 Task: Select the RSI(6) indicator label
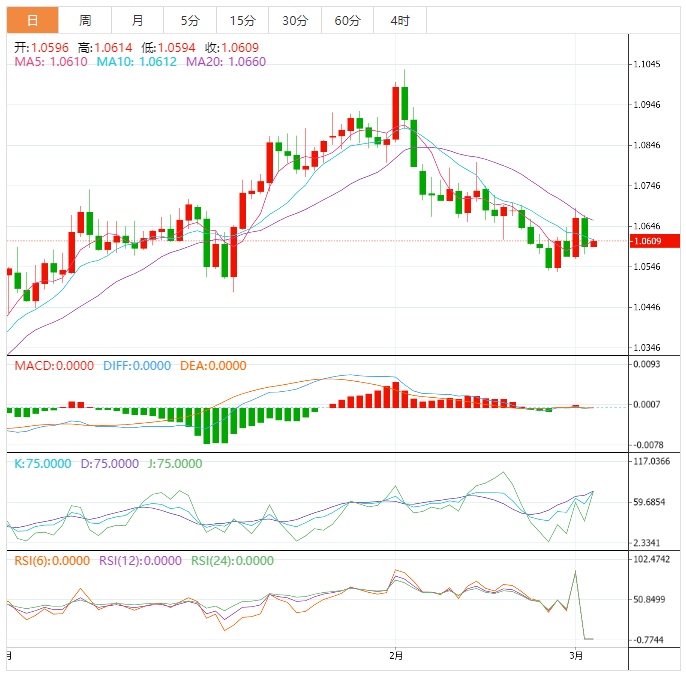pyautogui.click(x=52, y=561)
